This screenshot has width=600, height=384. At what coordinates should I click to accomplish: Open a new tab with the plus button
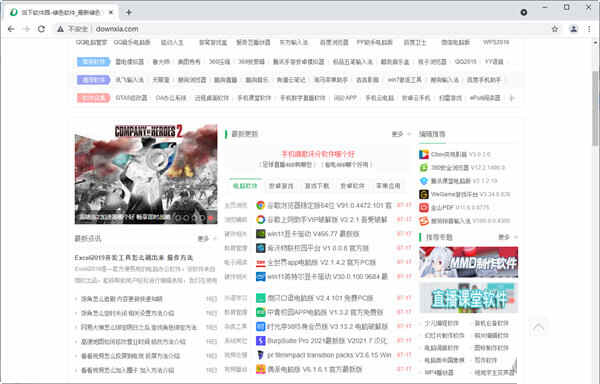click(129, 12)
